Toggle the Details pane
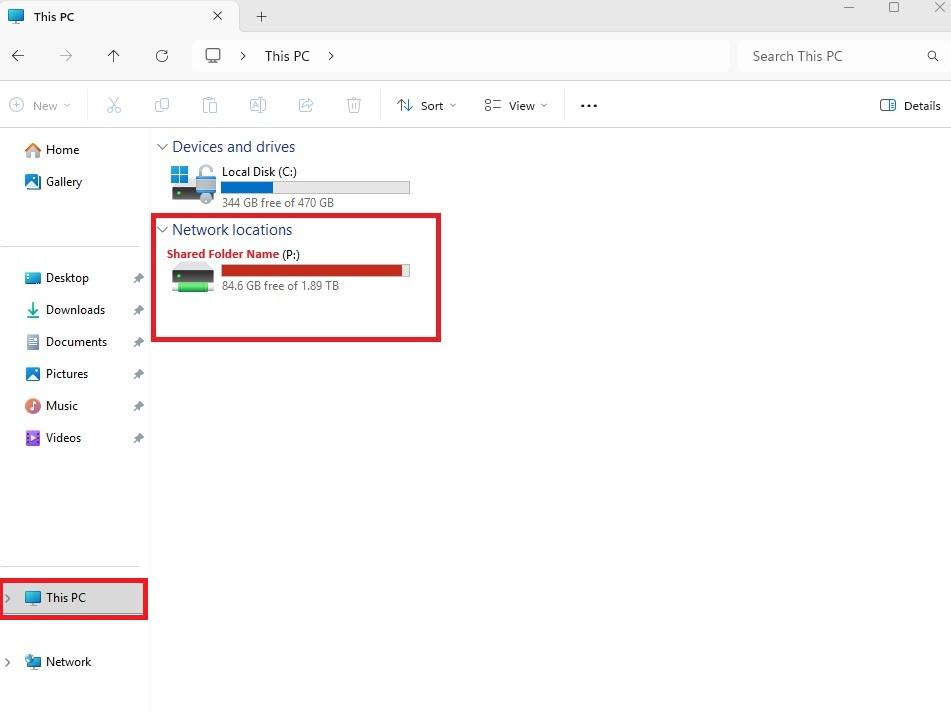The height and width of the screenshot is (712, 951). click(909, 105)
